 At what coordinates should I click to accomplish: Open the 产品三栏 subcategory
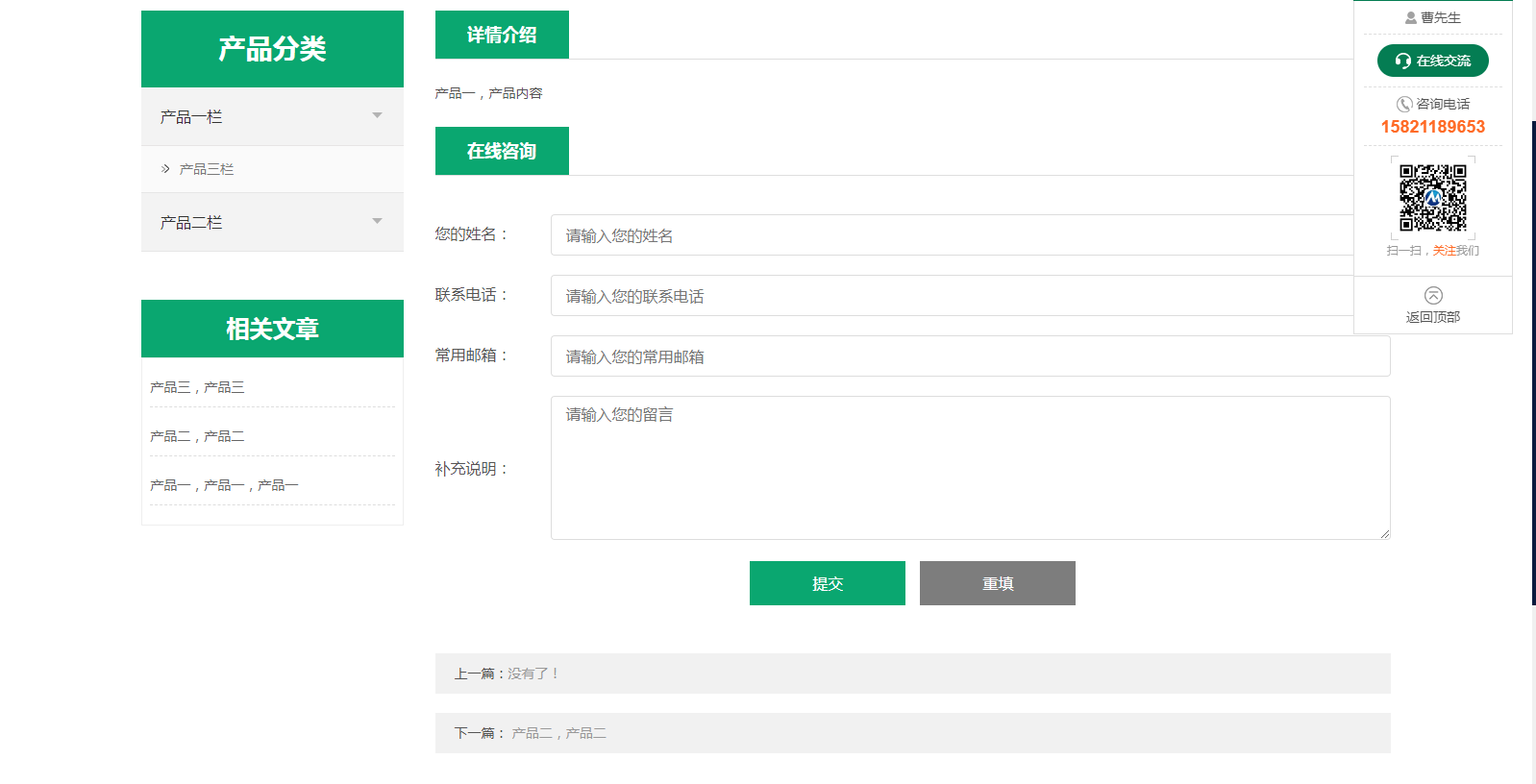[207, 169]
